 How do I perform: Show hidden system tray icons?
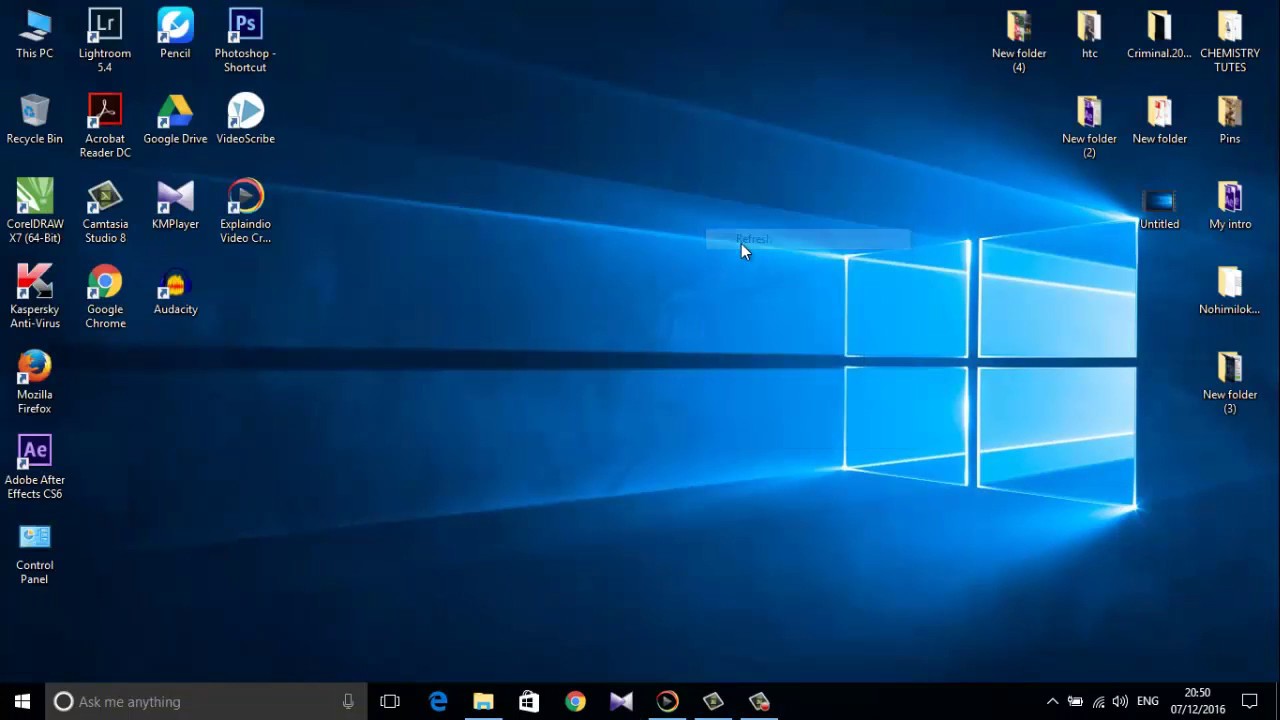tap(1052, 701)
